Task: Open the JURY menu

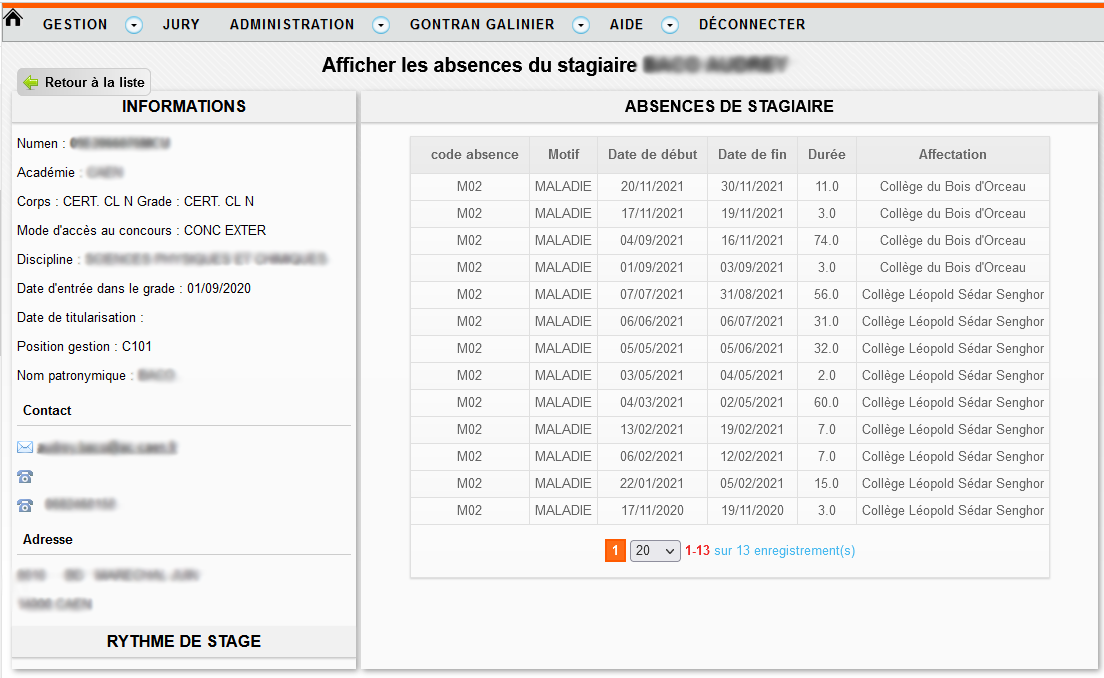Action: tap(181, 25)
